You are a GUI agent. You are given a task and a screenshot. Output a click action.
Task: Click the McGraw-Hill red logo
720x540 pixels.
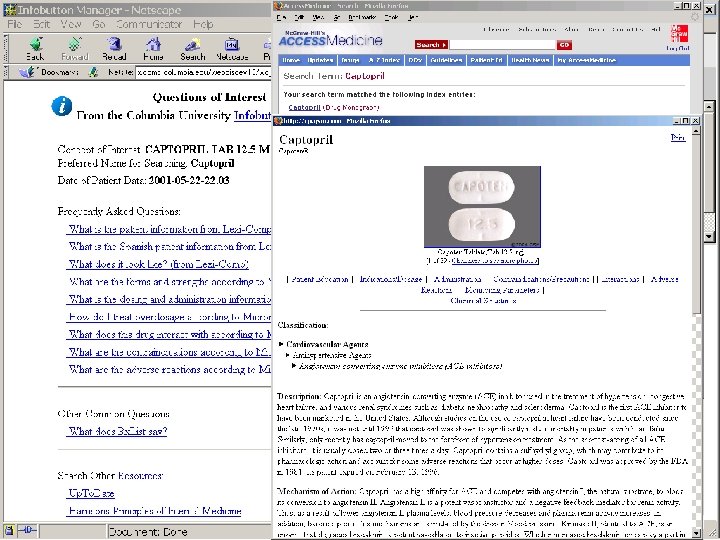tap(679, 34)
